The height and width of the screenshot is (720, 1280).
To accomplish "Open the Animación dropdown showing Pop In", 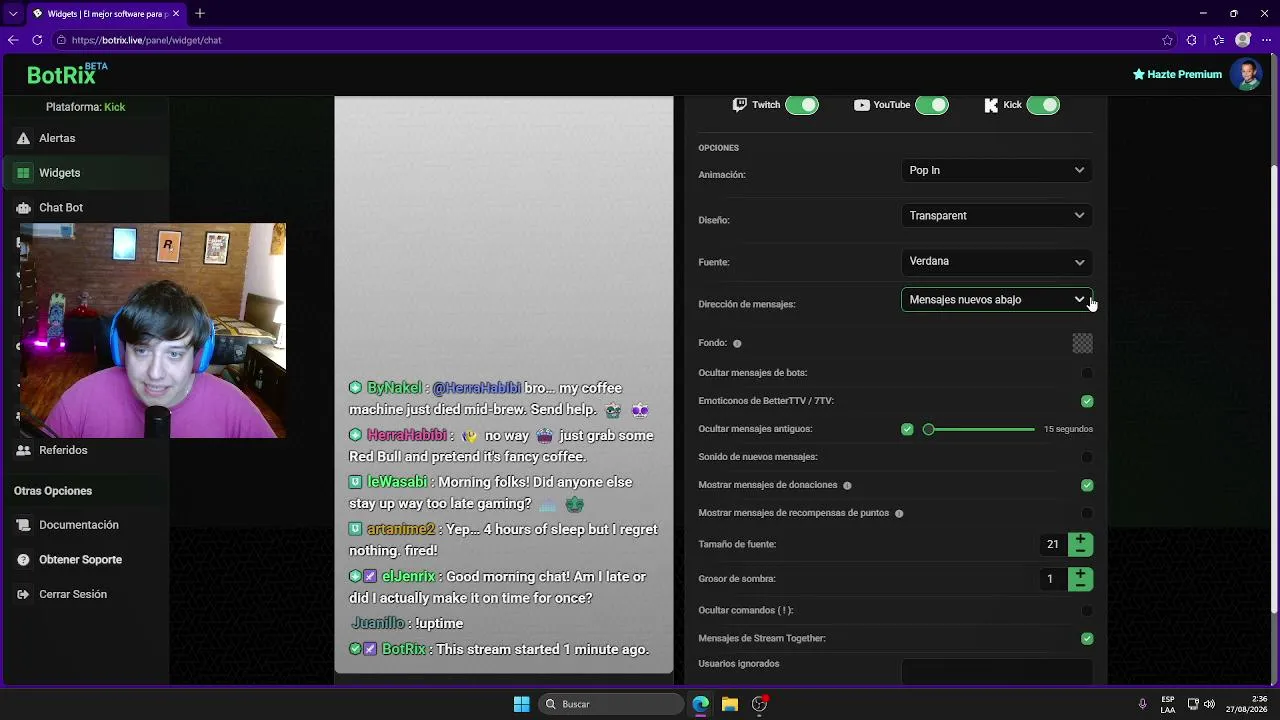I will [x=997, y=170].
